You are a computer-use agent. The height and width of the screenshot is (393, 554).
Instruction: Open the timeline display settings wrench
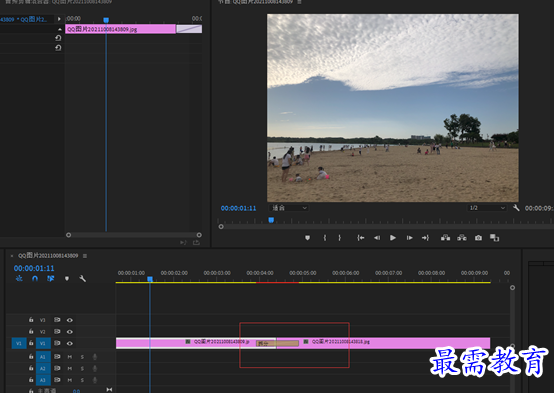pyautogui.click(x=83, y=278)
